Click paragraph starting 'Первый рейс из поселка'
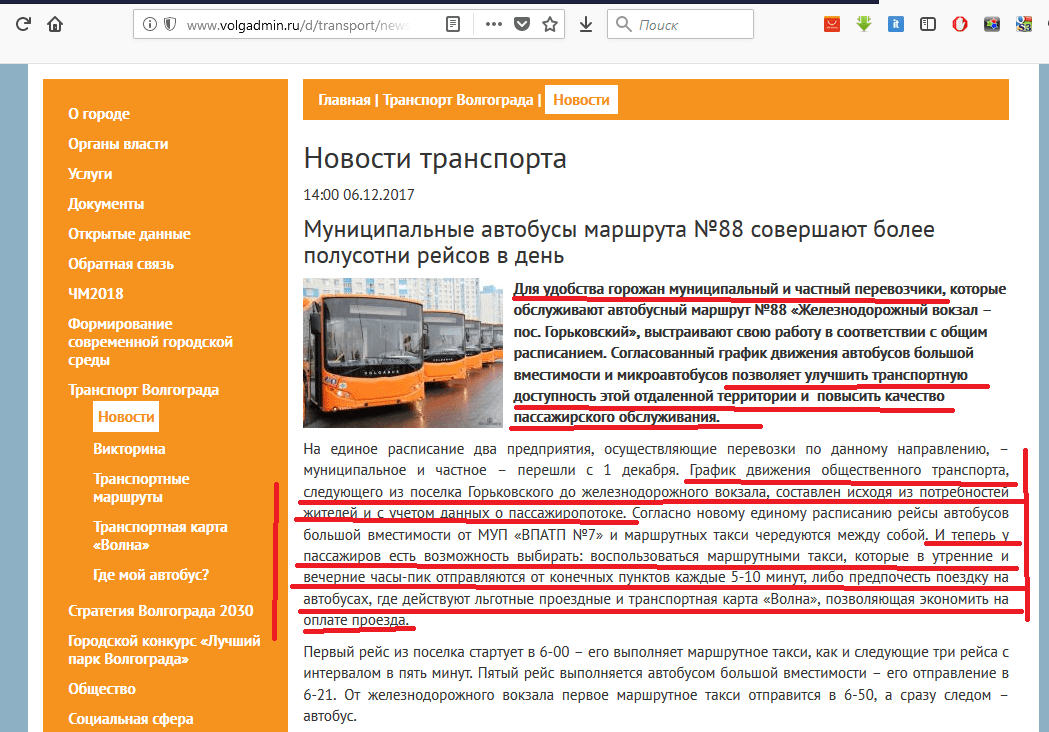Screen dimensions: 1049x732 [x=656, y=684]
